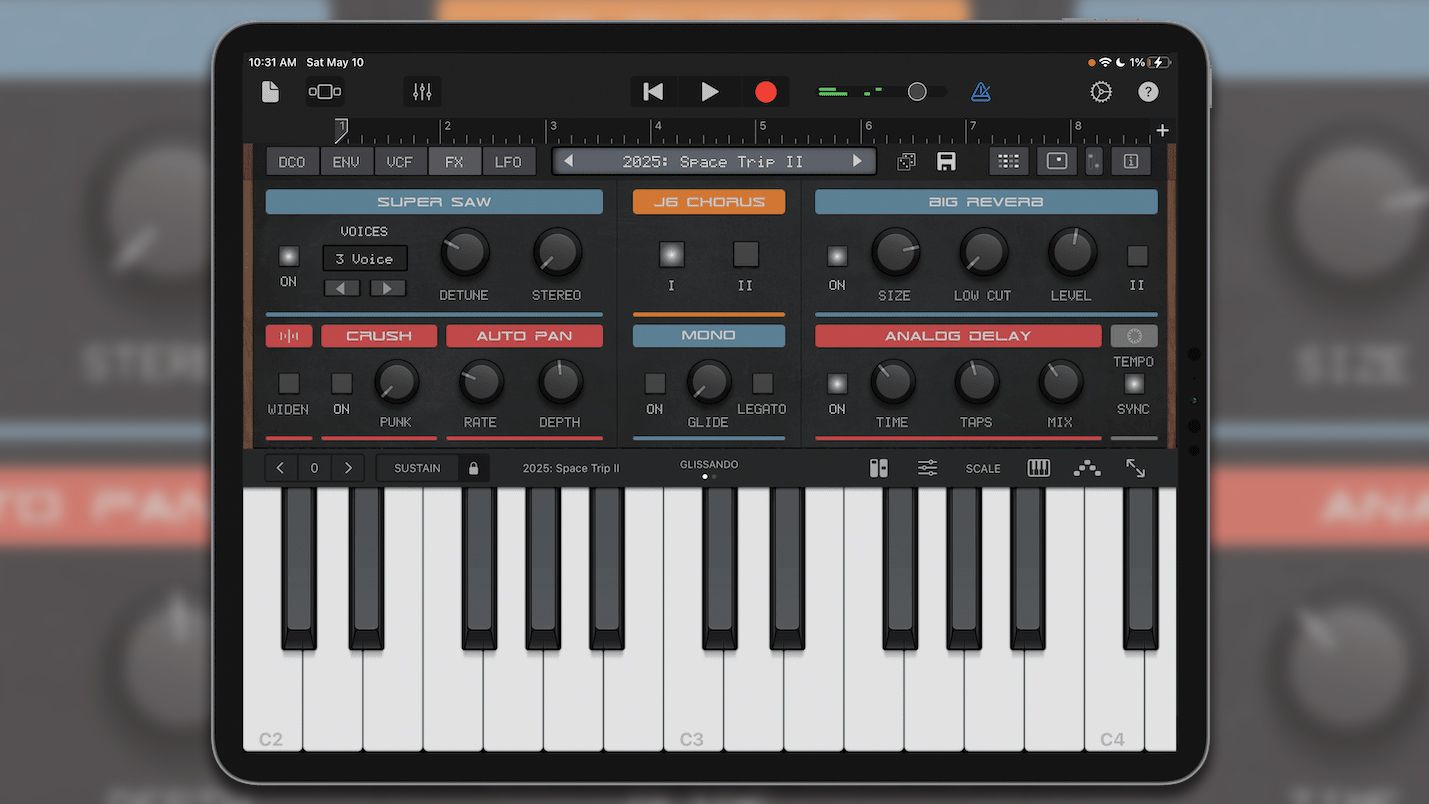Start playback with play button

click(x=710, y=92)
